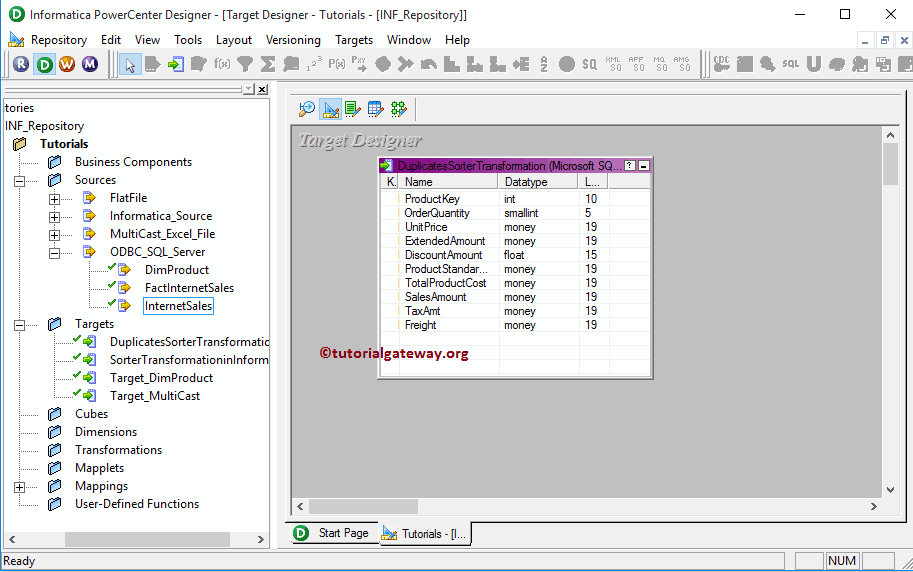The image size is (913, 572).
Task: Select the Target_MultiCast target
Action: pos(155,396)
